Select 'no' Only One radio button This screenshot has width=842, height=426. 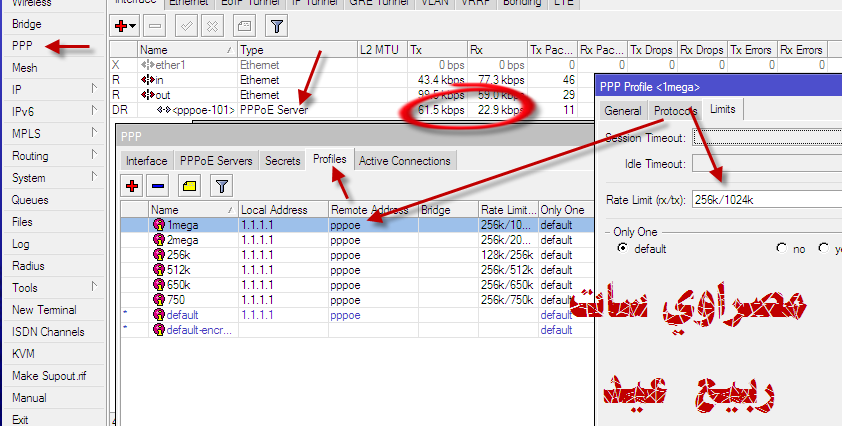781,248
